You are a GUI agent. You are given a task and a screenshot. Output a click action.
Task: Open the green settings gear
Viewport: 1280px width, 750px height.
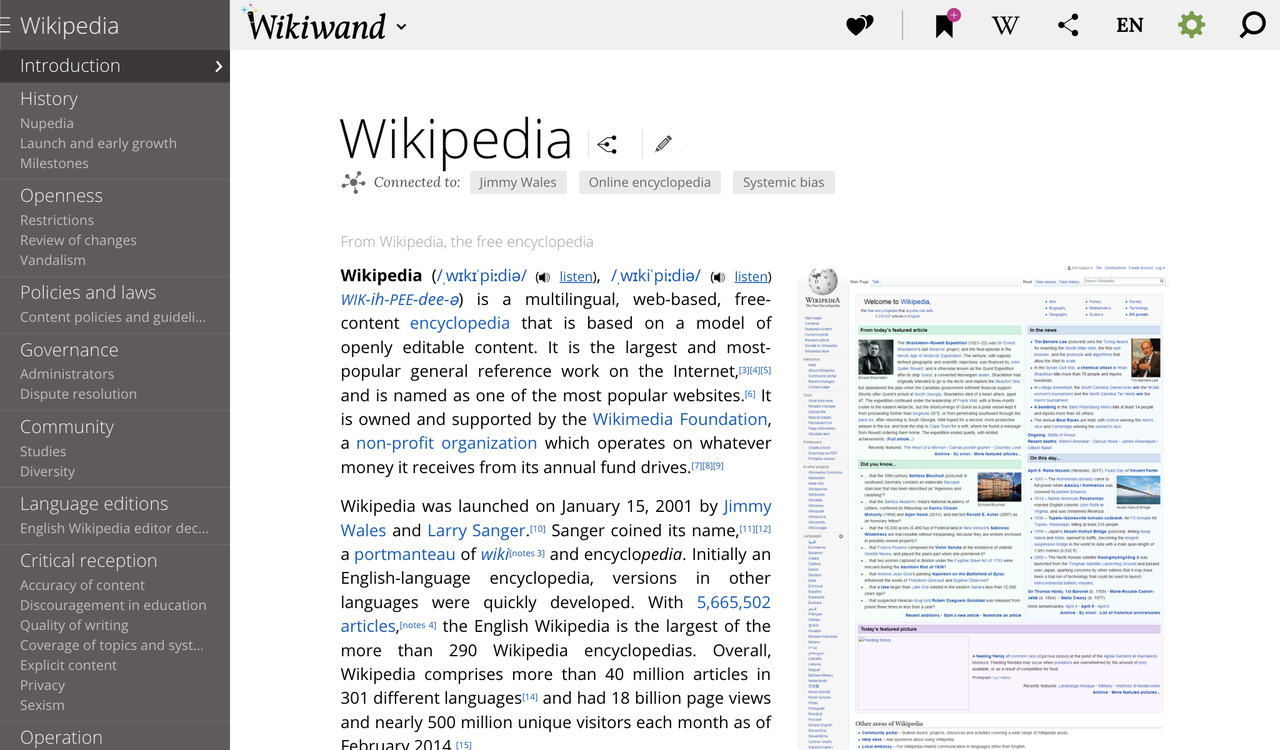tap(1191, 25)
